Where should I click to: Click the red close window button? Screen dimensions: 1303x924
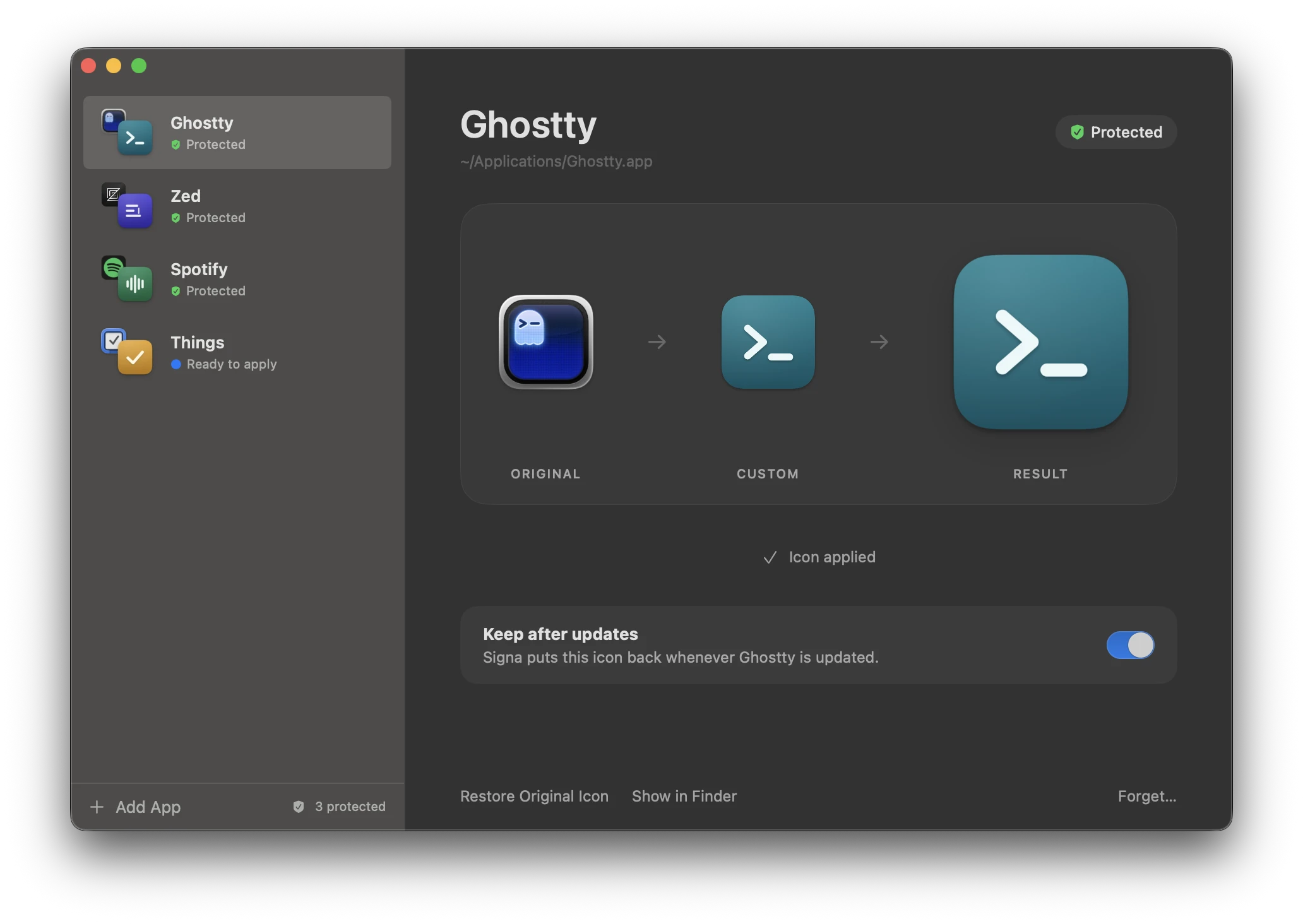point(88,66)
